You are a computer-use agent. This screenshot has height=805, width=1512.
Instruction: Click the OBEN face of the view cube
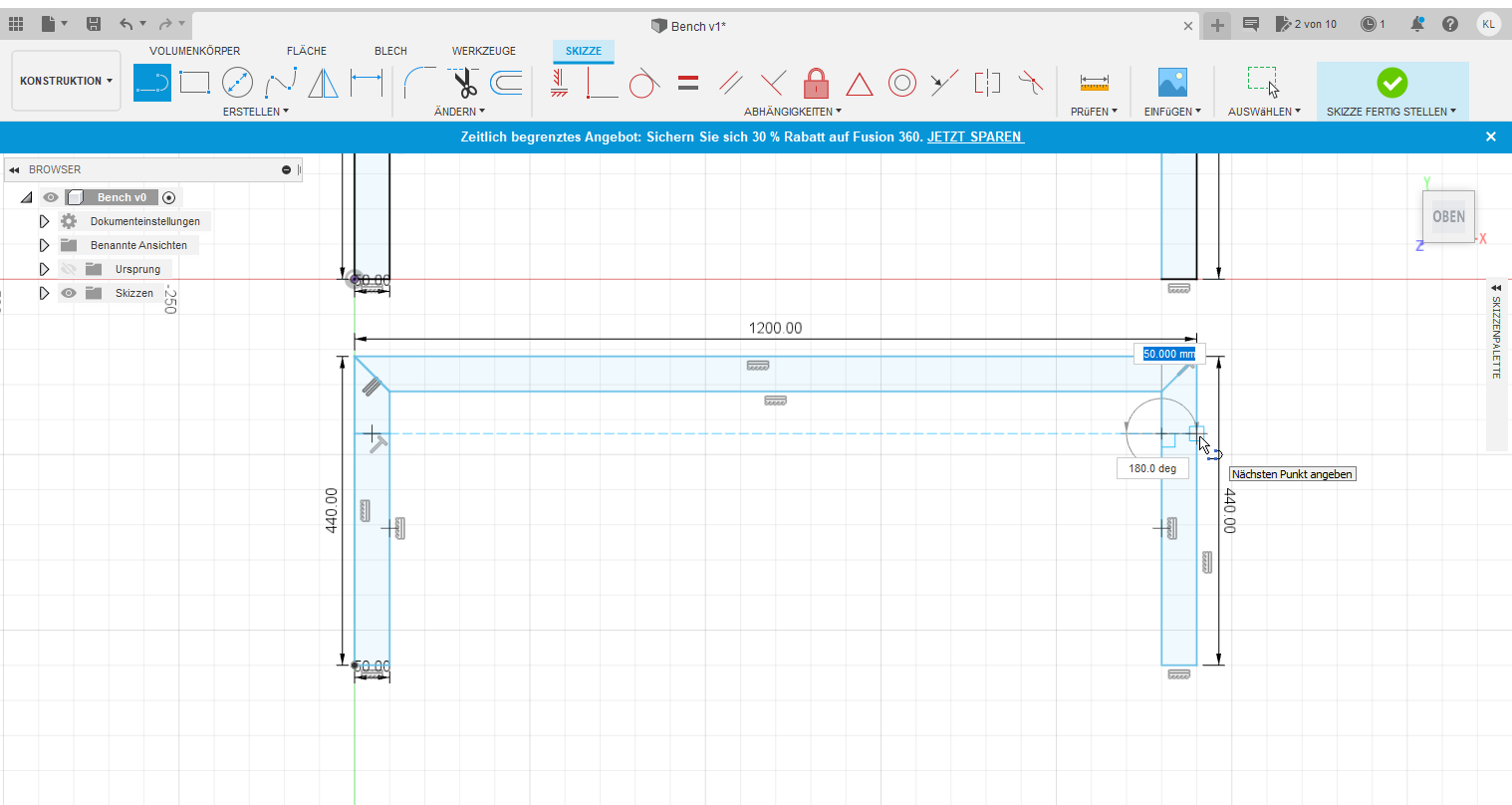(x=1448, y=216)
